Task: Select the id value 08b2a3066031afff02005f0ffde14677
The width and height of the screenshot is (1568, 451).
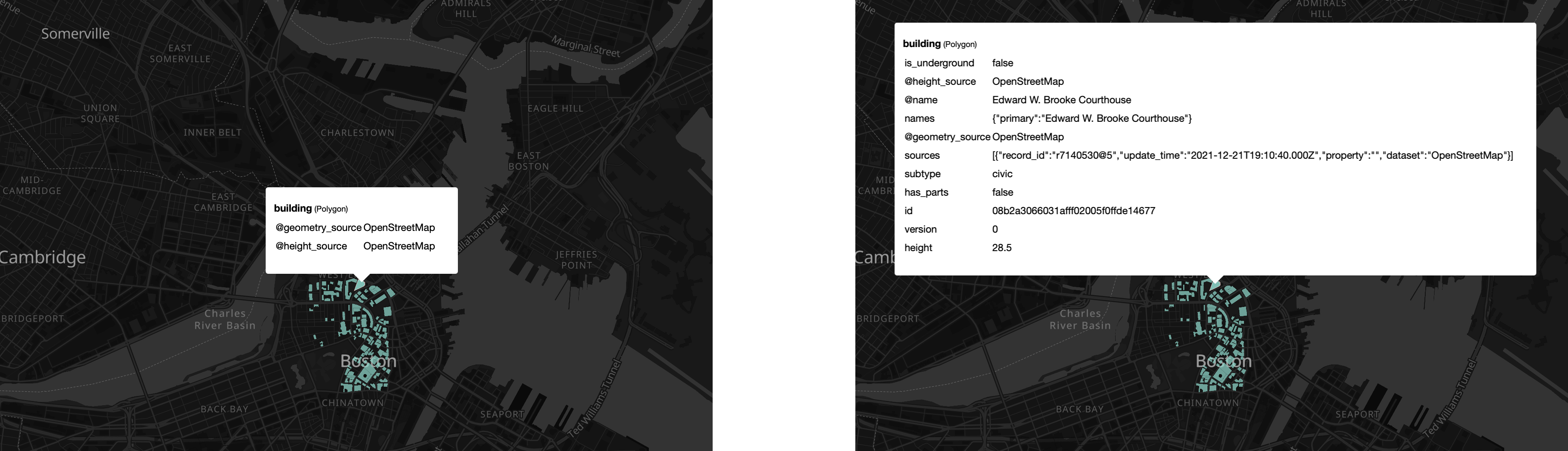Action: (1074, 210)
